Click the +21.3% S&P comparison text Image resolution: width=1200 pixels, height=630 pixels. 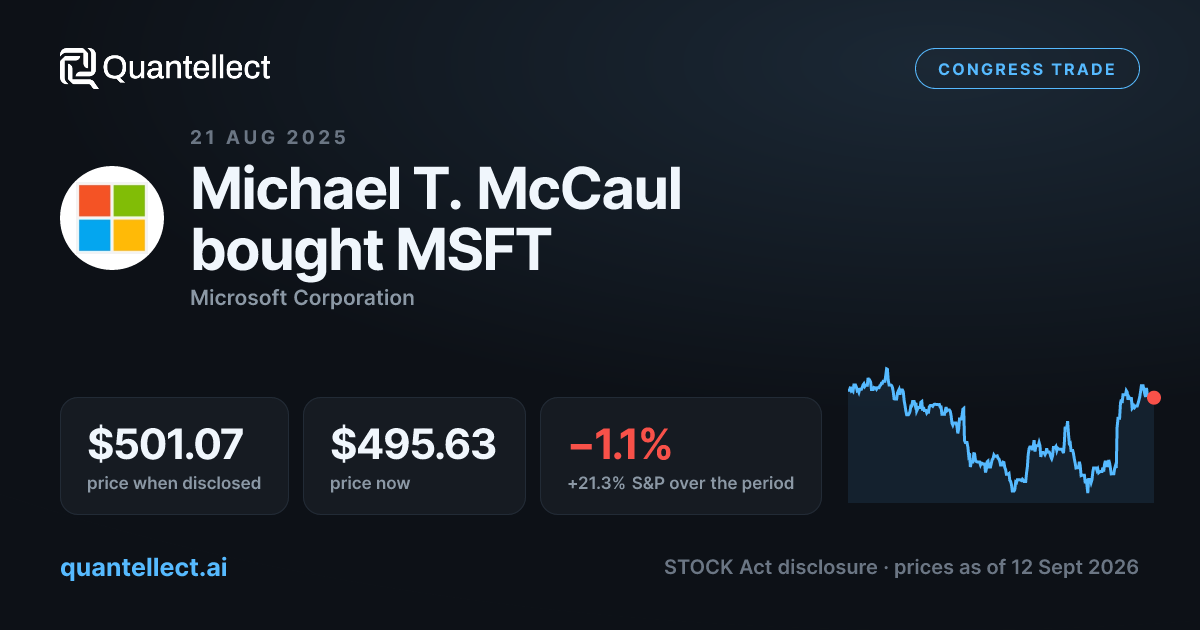pyautogui.click(x=681, y=483)
